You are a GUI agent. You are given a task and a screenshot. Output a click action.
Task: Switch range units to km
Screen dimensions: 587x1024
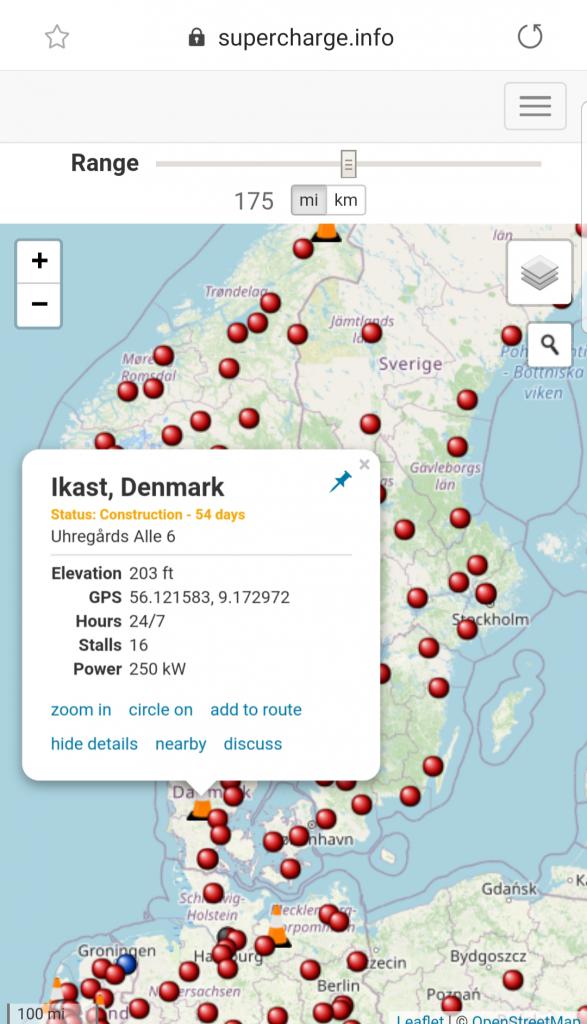(x=345, y=200)
